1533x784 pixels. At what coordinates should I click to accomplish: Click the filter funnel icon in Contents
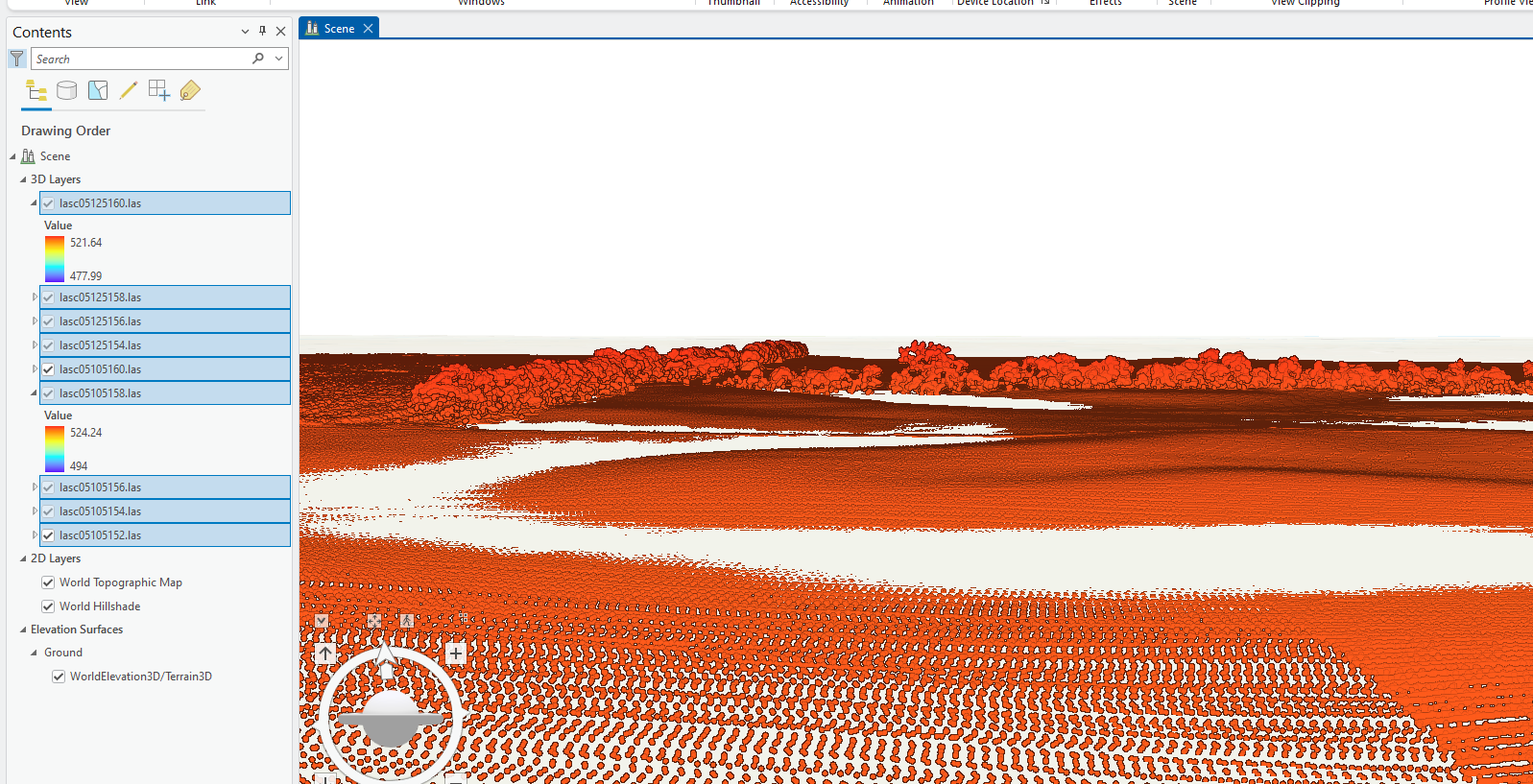(x=17, y=59)
